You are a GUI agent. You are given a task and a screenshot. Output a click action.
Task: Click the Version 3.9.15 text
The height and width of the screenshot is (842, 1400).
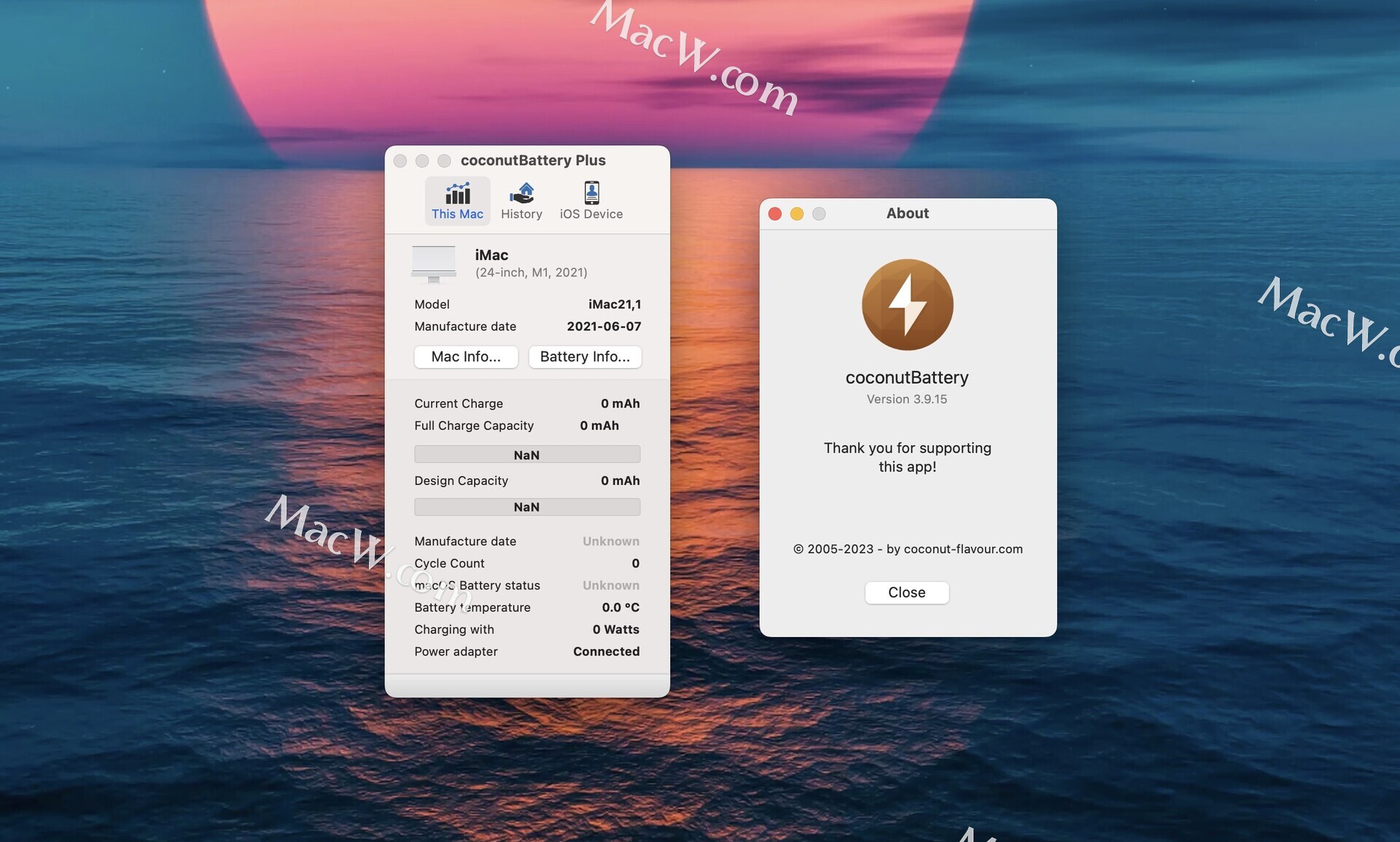click(907, 399)
